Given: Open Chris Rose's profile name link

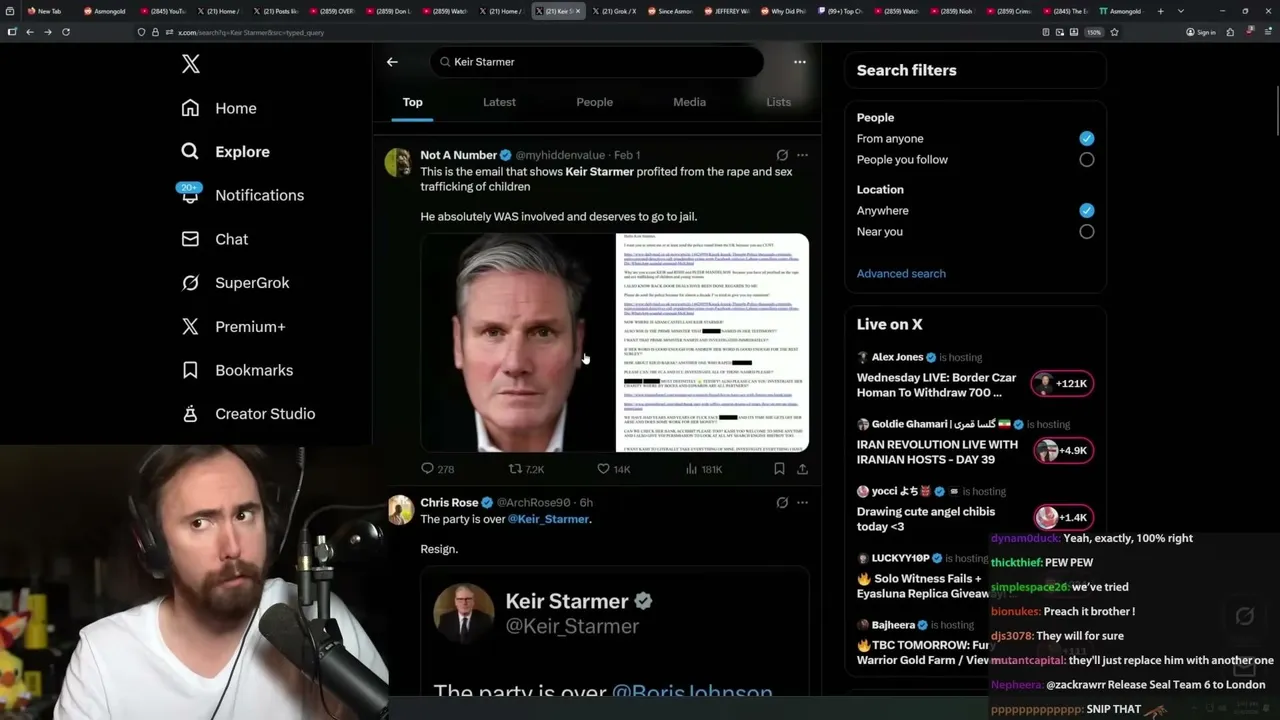Looking at the screenshot, I should pos(449,502).
